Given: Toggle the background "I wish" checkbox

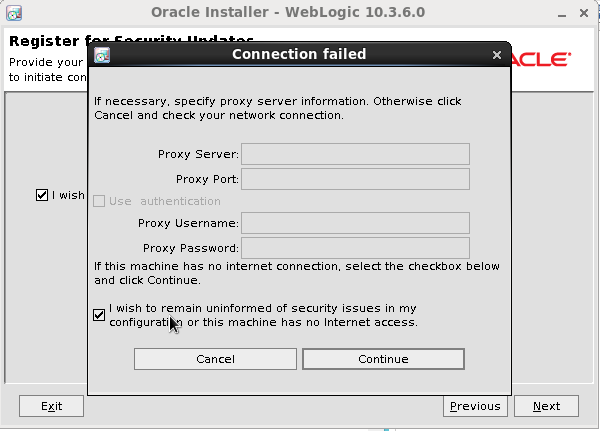Looking at the screenshot, I should coord(42,195).
